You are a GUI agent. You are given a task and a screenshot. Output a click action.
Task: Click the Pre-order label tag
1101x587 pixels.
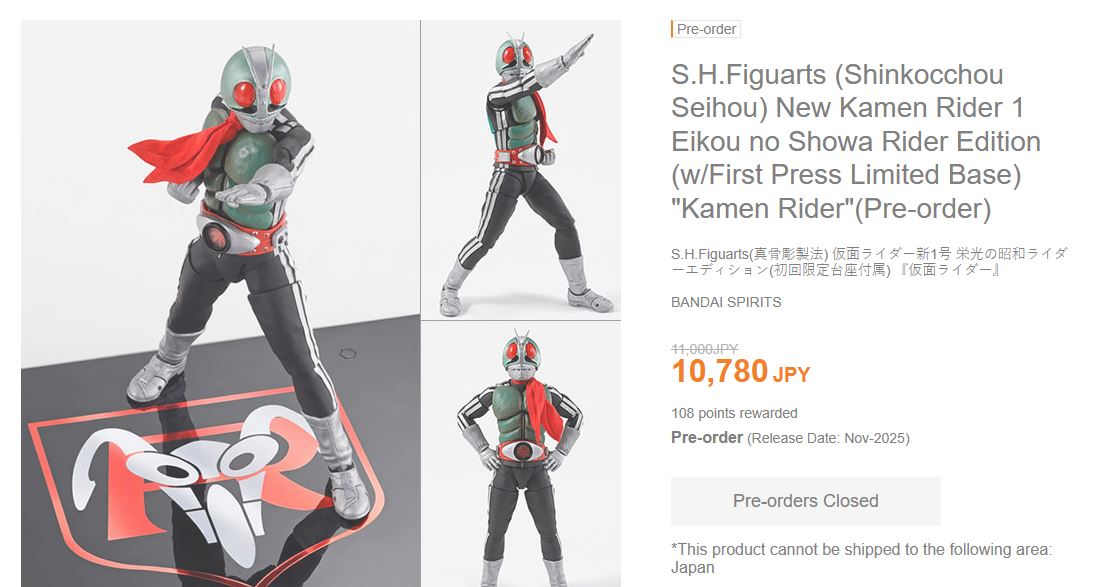tap(706, 29)
